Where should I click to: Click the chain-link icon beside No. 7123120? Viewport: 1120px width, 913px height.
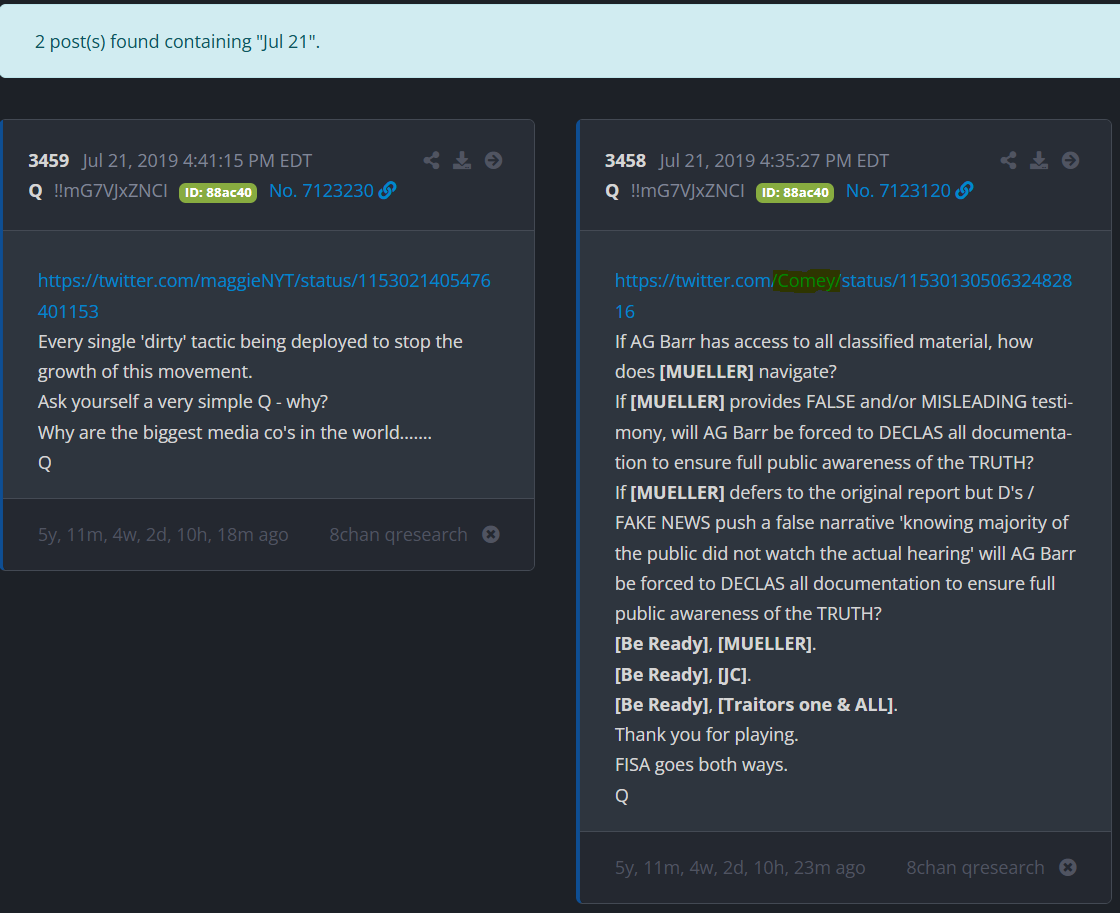click(x=964, y=191)
